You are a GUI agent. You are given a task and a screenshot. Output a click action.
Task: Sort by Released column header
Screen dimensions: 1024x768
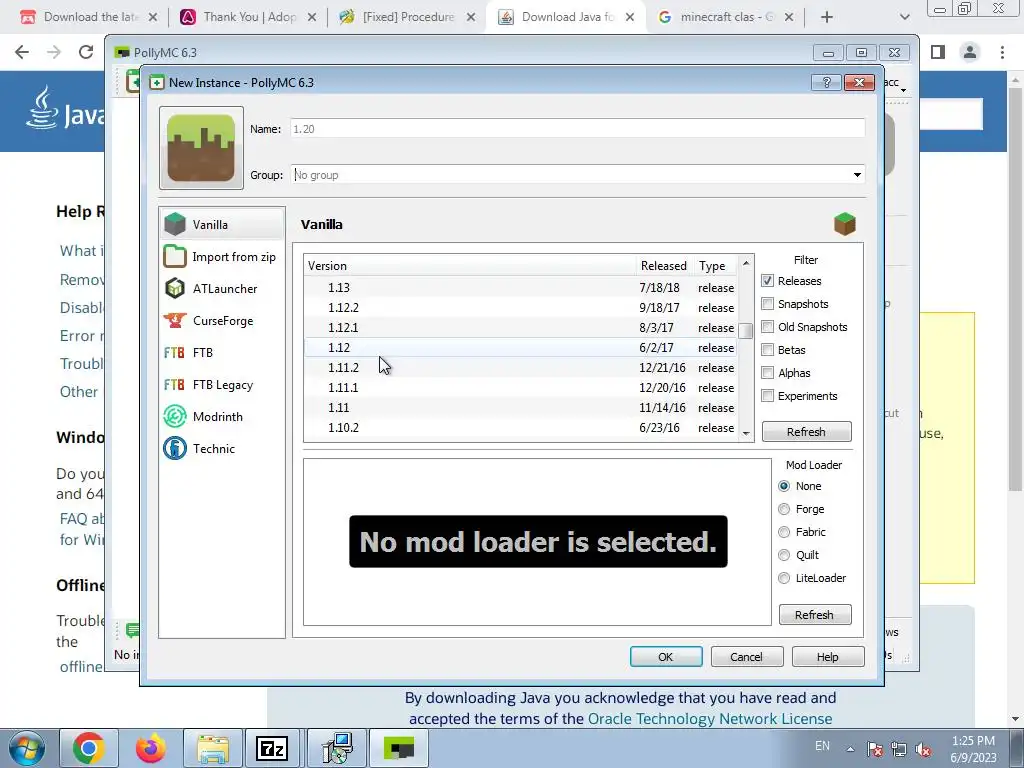[x=664, y=266]
